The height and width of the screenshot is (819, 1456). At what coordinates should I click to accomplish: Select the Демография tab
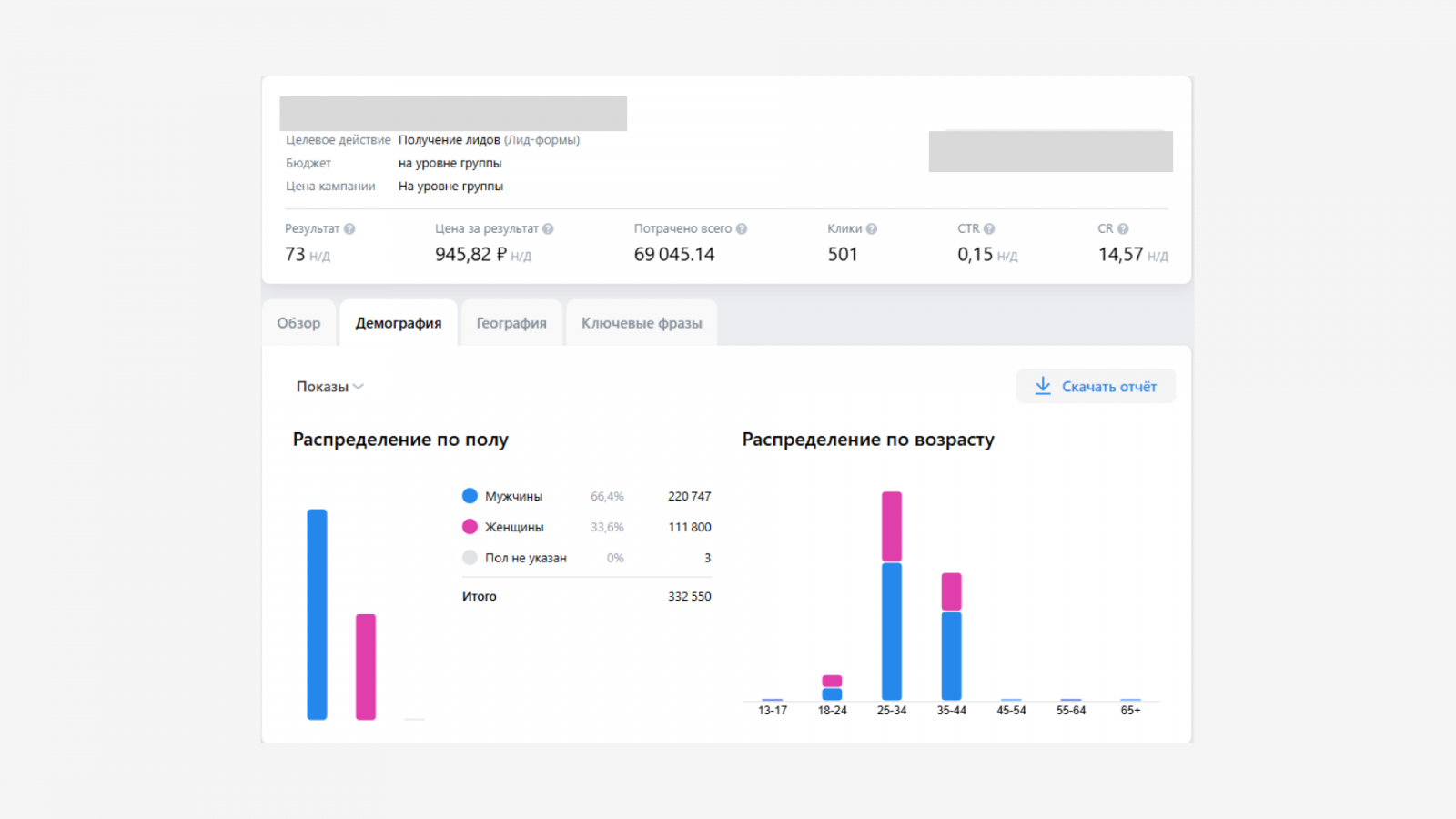click(x=399, y=323)
